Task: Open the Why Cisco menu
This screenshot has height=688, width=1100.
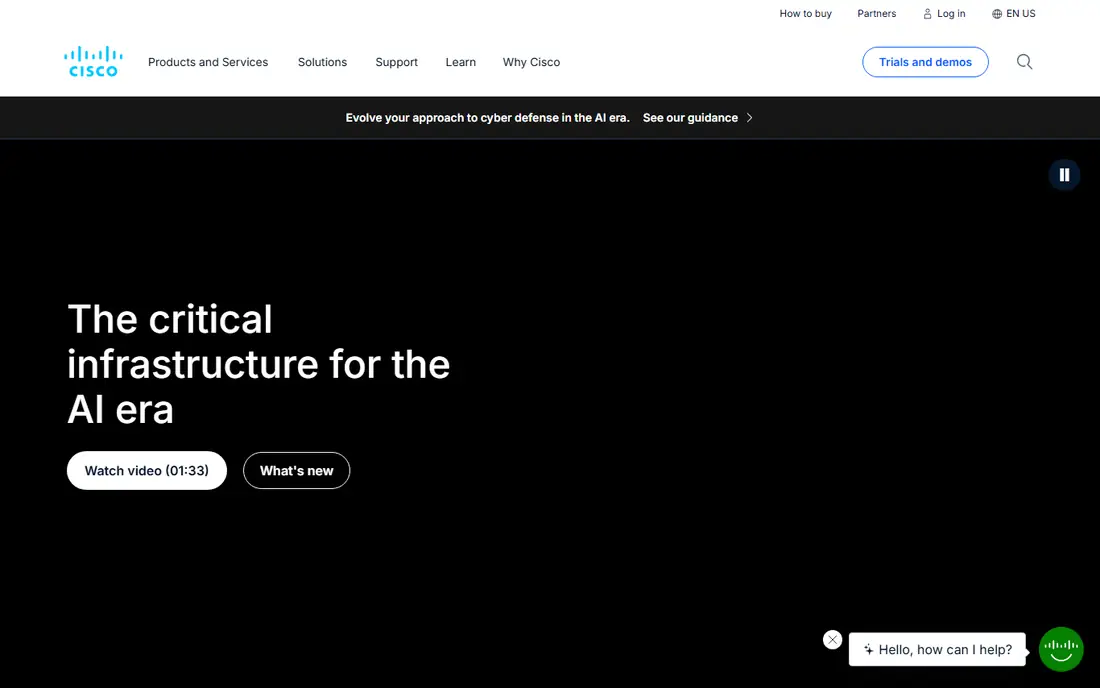Action: point(531,62)
